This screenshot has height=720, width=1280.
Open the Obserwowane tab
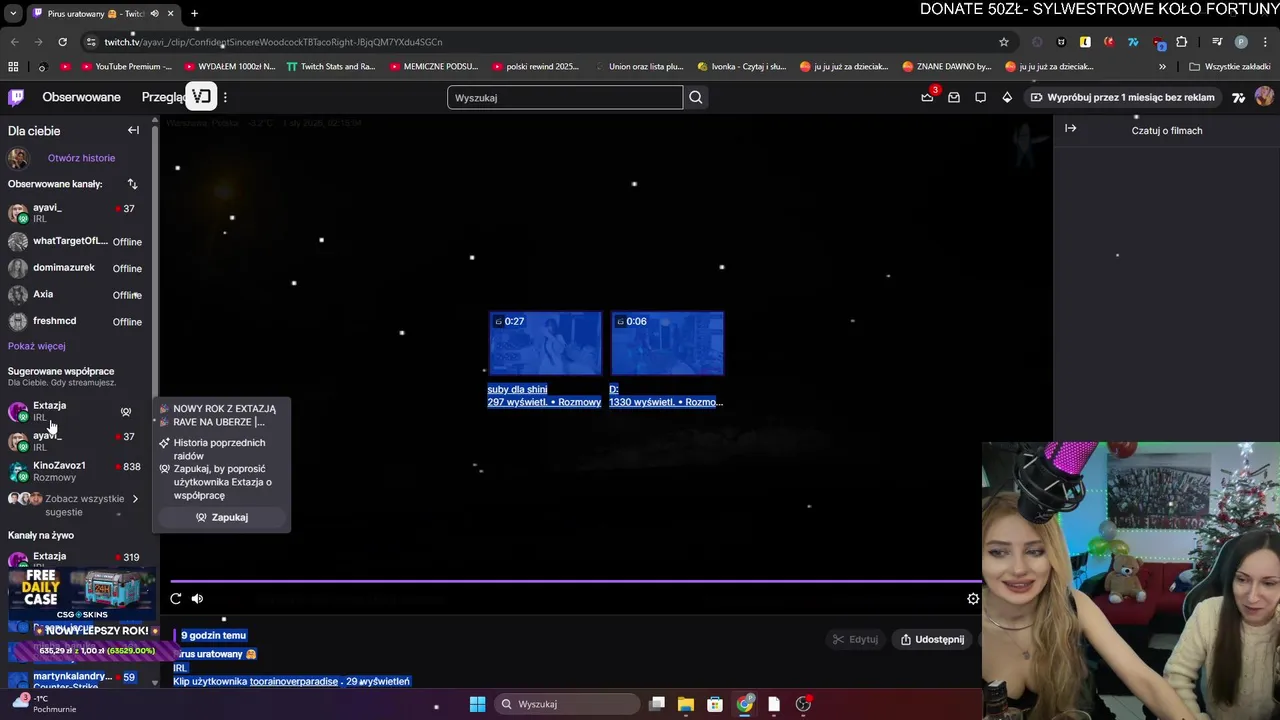pyautogui.click(x=81, y=97)
